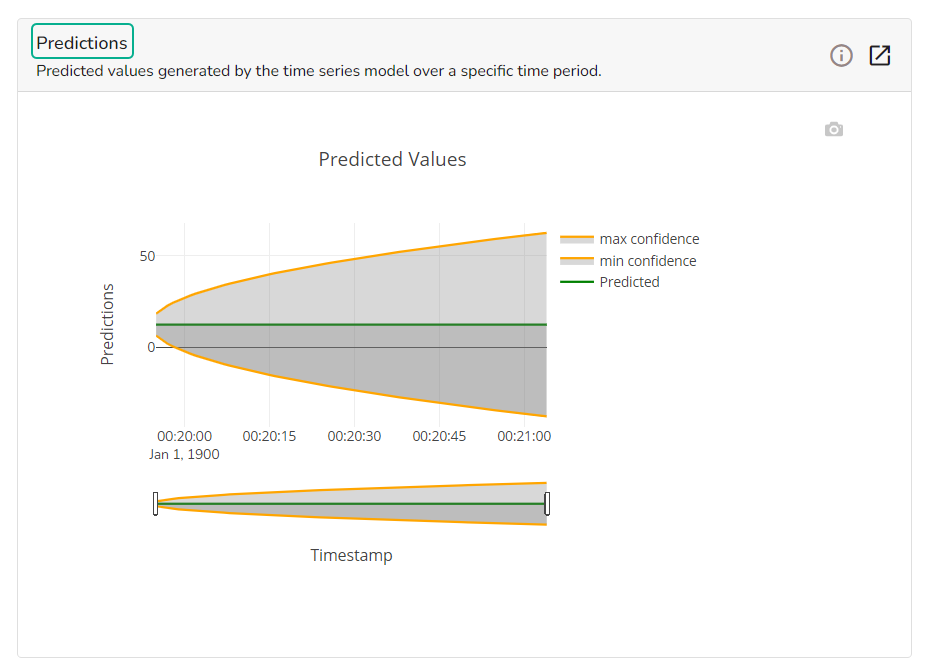
Task: Click the vertical Predictions y-axis title
Action: point(108,323)
